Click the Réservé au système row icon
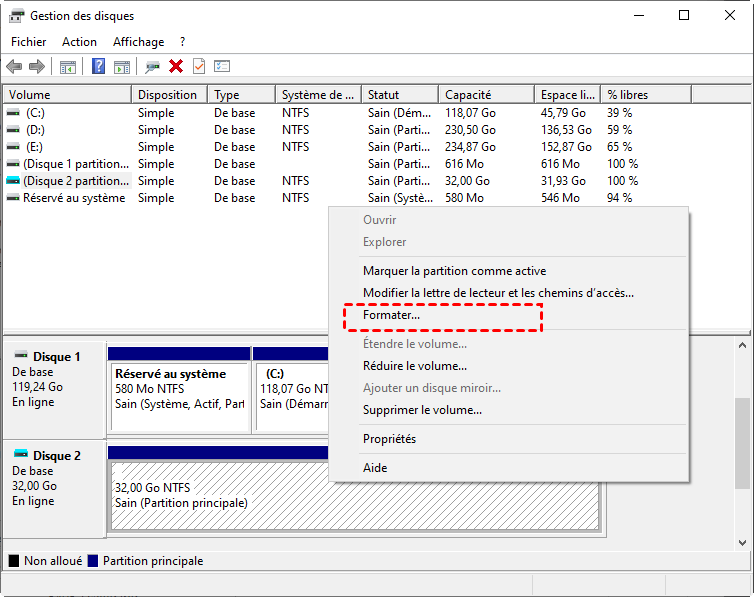754x597 pixels. pyautogui.click(x=13, y=198)
